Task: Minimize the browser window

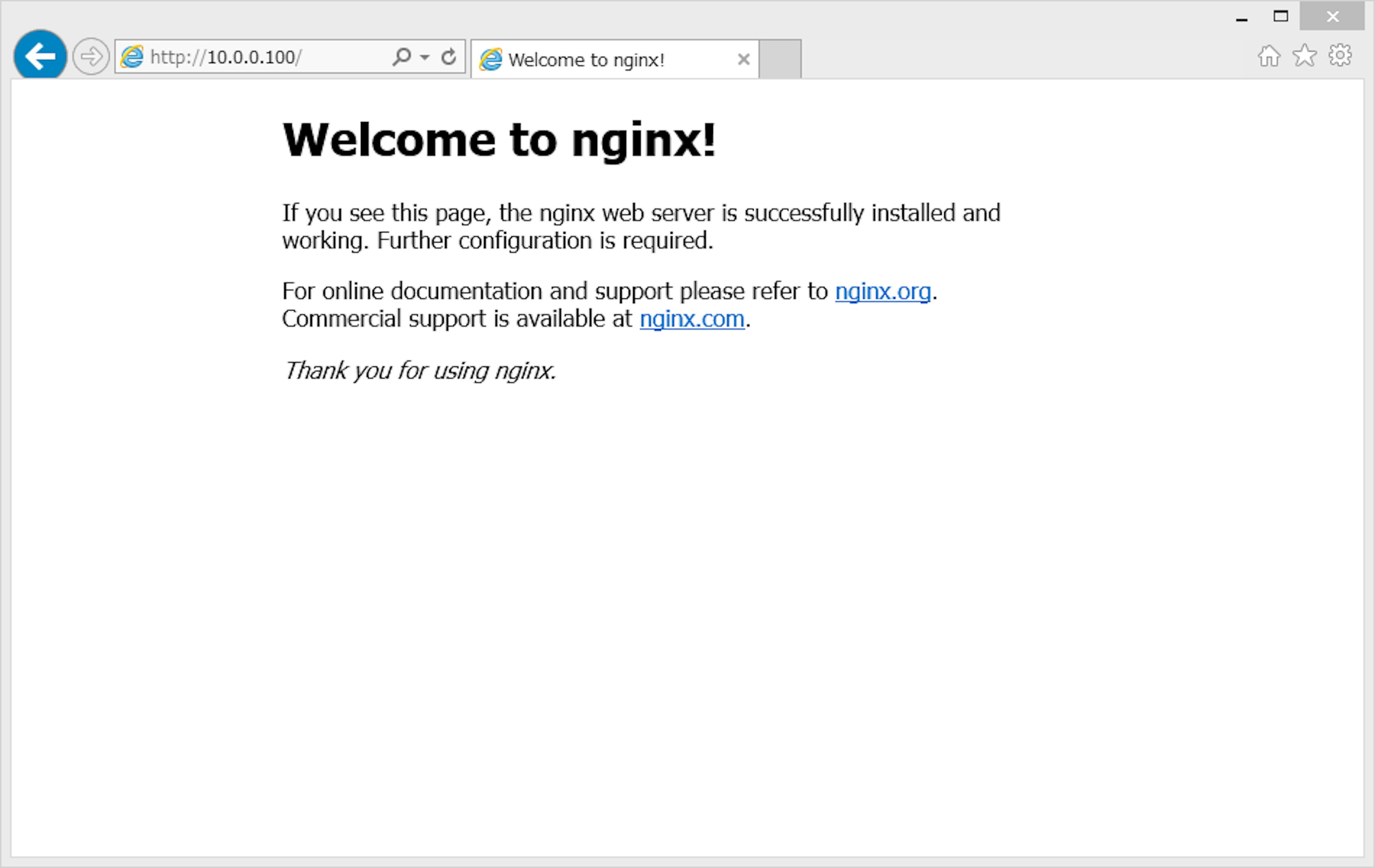Action: (x=1241, y=17)
